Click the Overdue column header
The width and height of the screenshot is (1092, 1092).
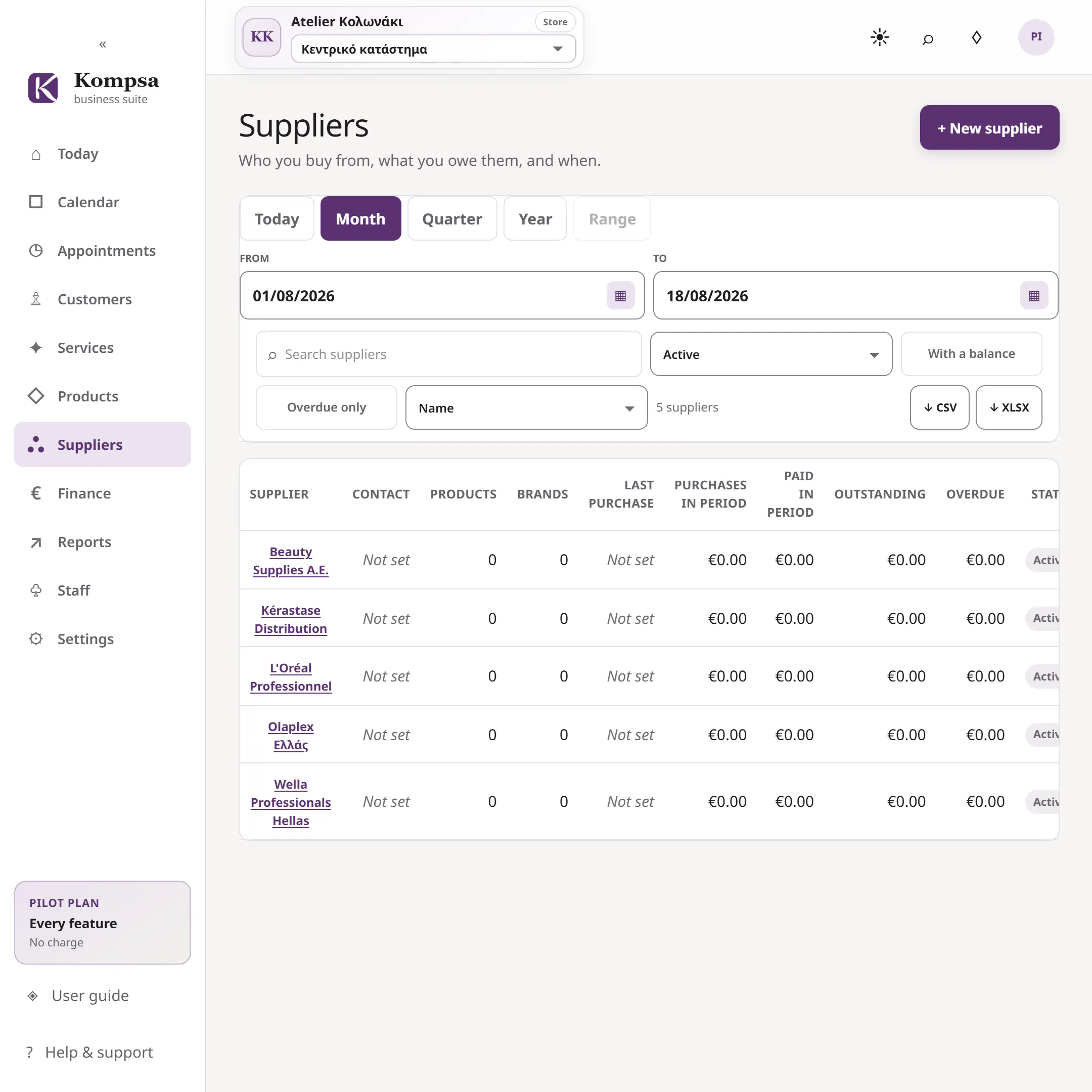point(975,494)
